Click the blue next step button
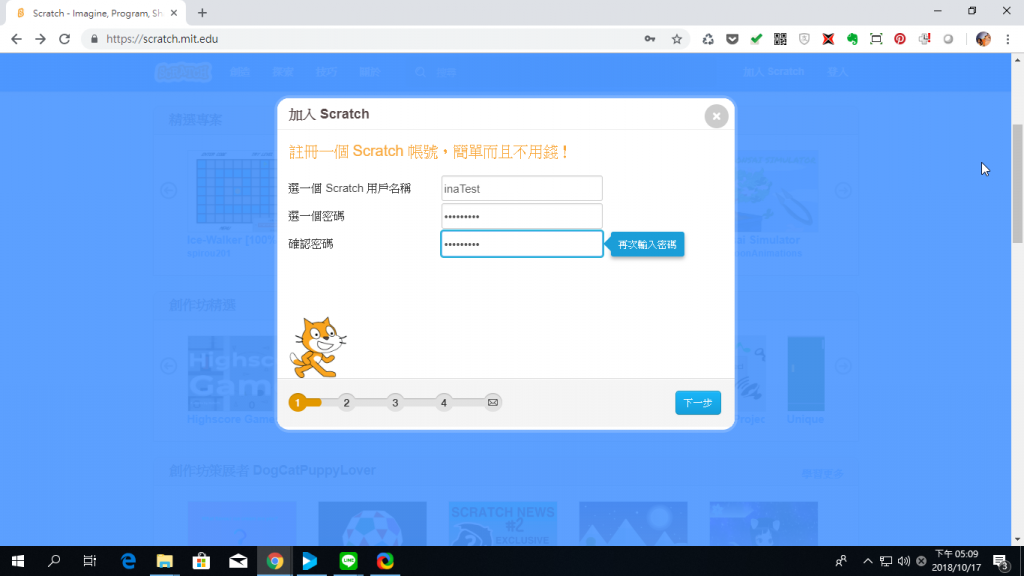 [697, 403]
